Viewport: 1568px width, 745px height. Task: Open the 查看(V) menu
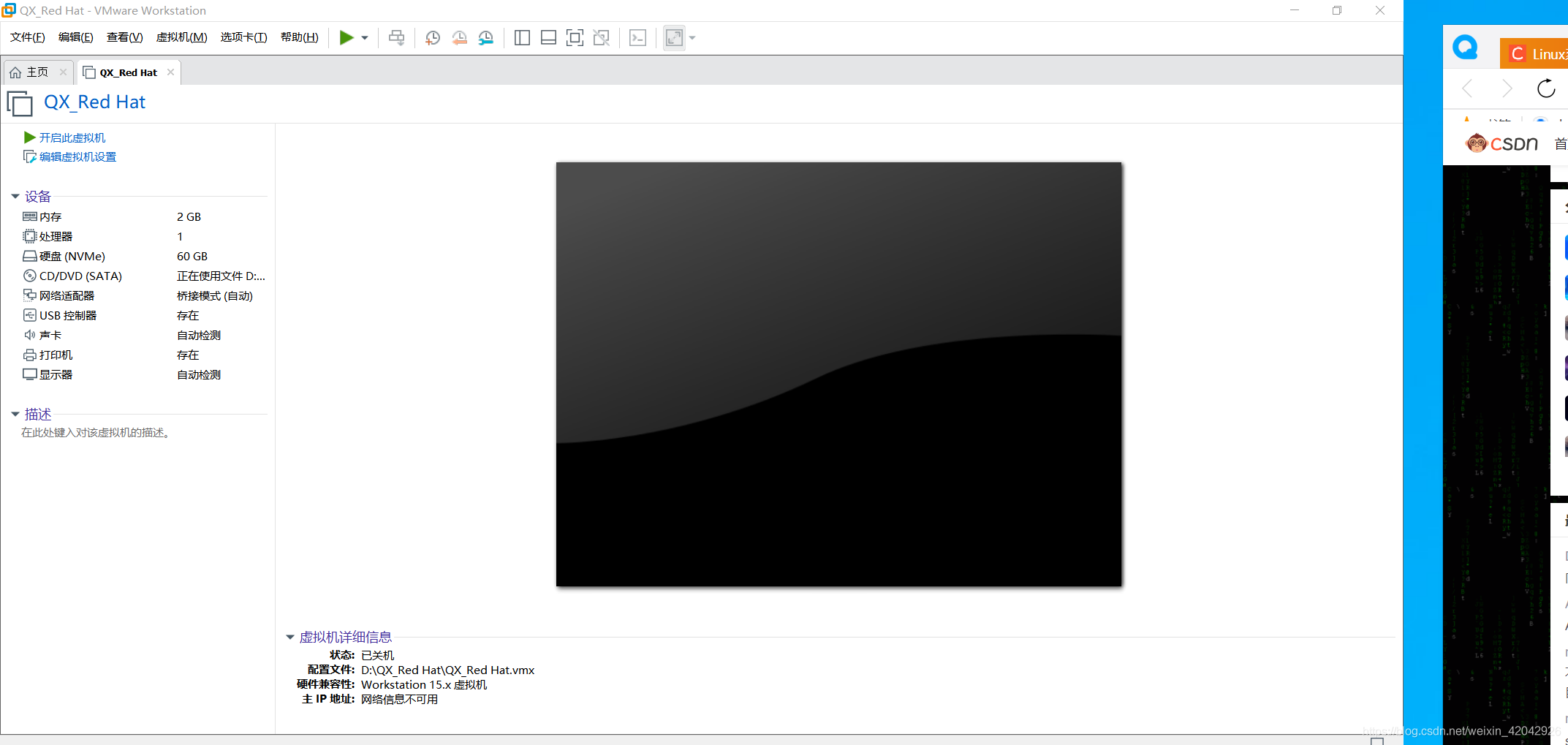(x=125, y=37)
